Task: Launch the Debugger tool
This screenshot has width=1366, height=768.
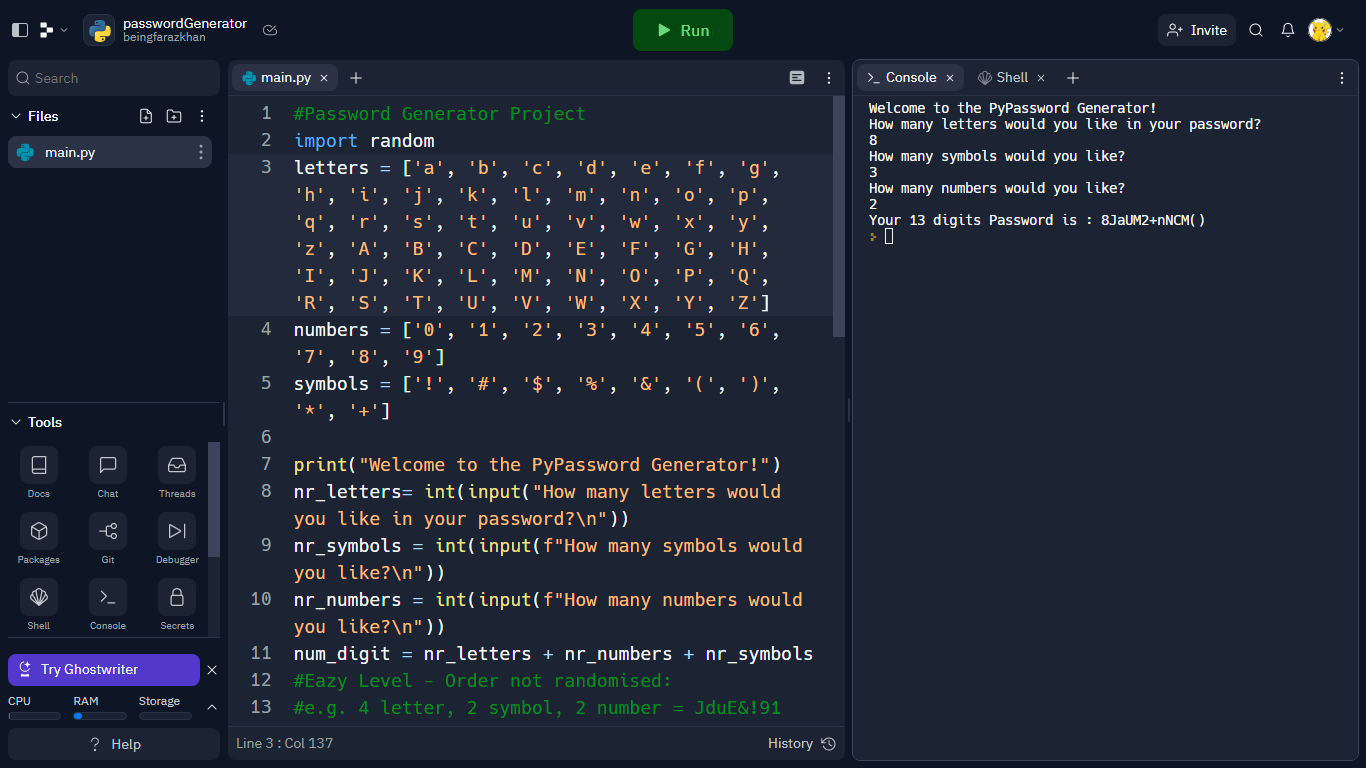Action: (x=177, y=539)
